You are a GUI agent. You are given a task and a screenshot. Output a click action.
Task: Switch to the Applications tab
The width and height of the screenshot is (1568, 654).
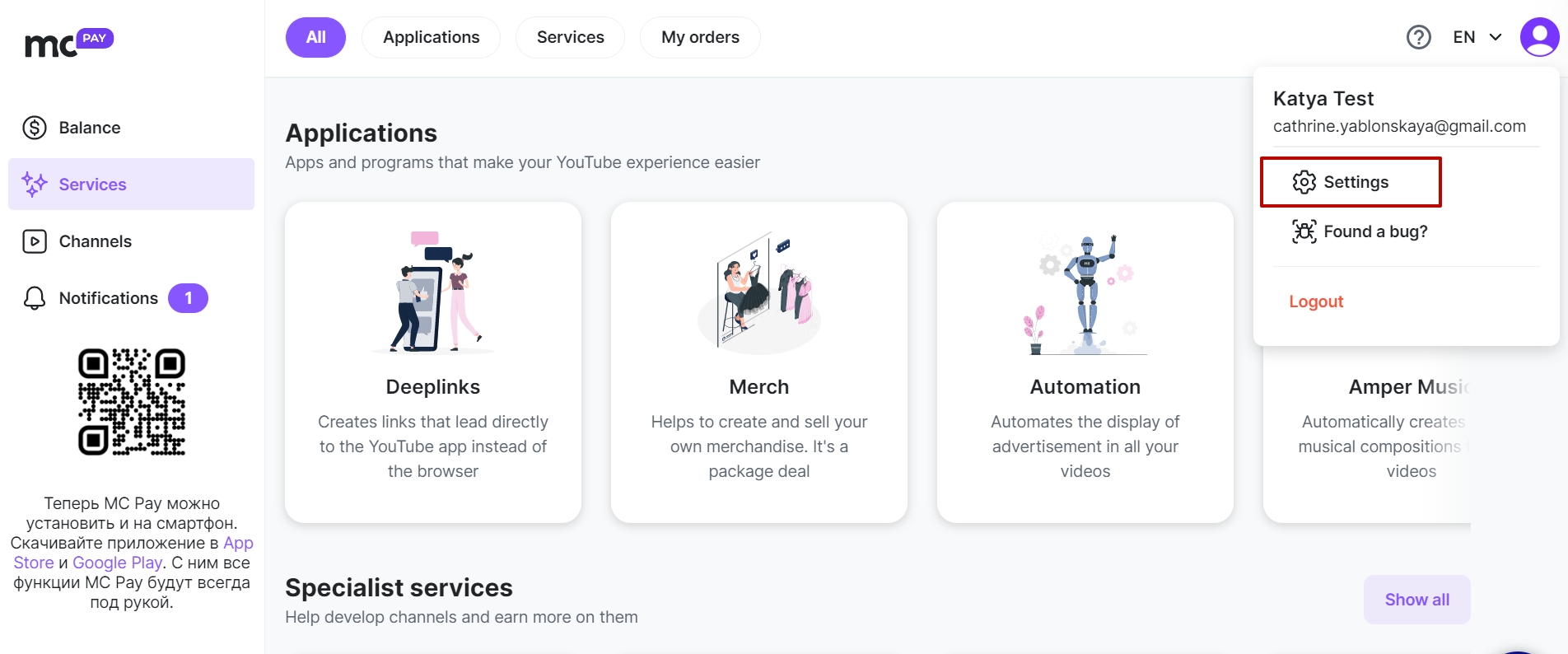[x=431, y=37]
